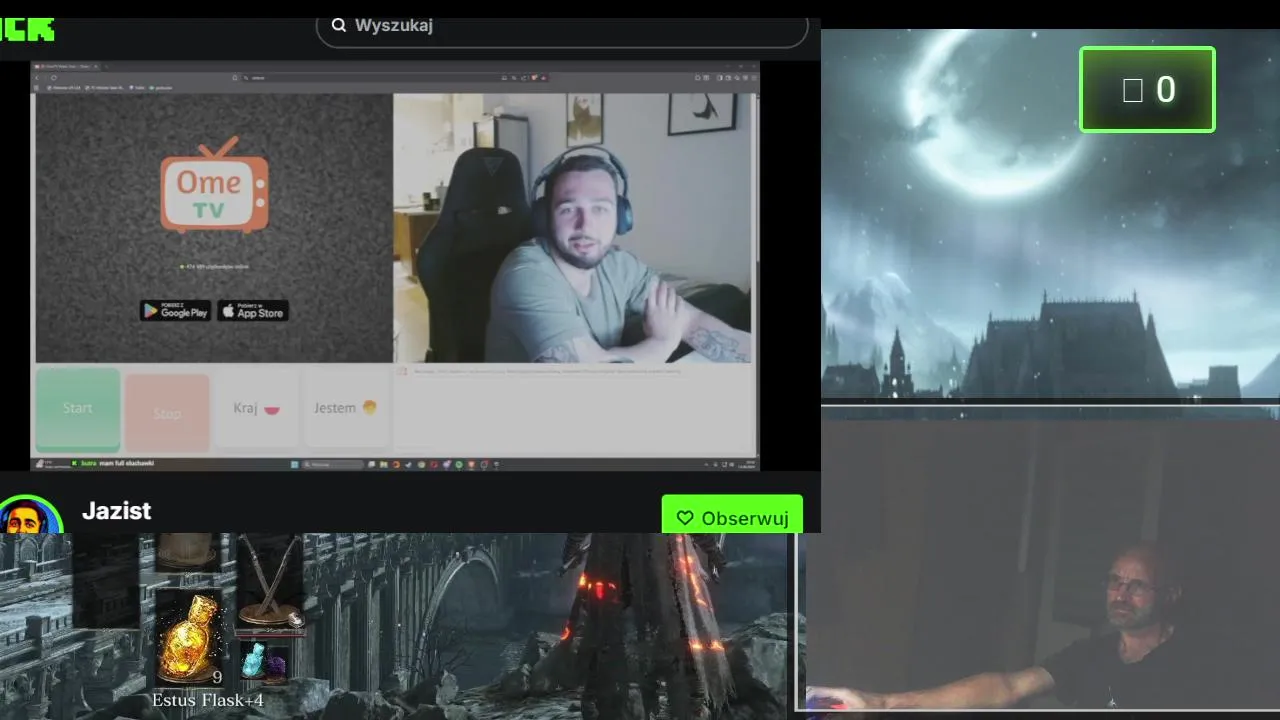Screen dimensions: 1280x720
Task: Click the streamer's webcam video in OmeTV
Action: (574, 228)
